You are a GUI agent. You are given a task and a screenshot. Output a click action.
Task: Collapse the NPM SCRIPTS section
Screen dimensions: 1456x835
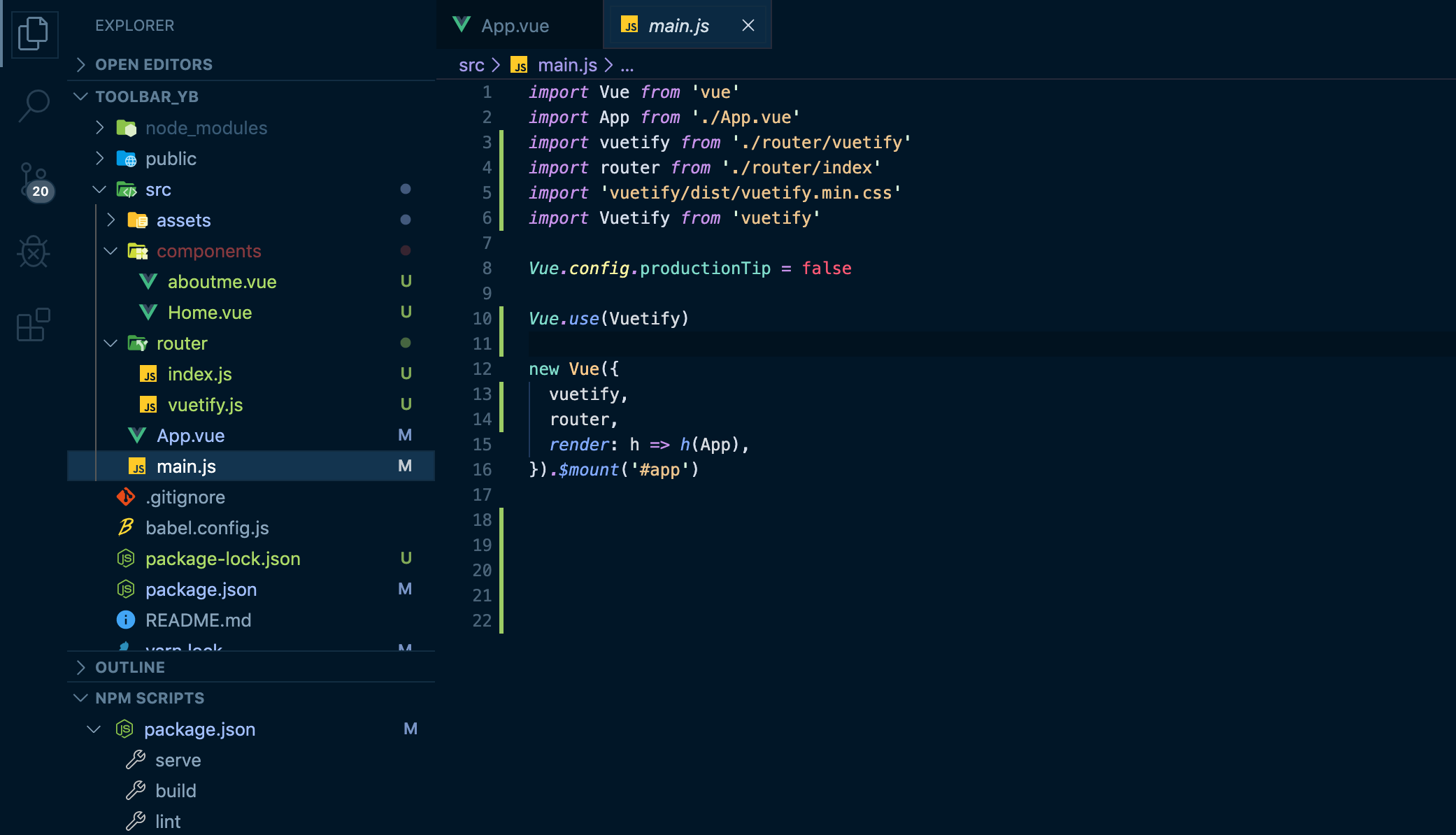(149, 698)
